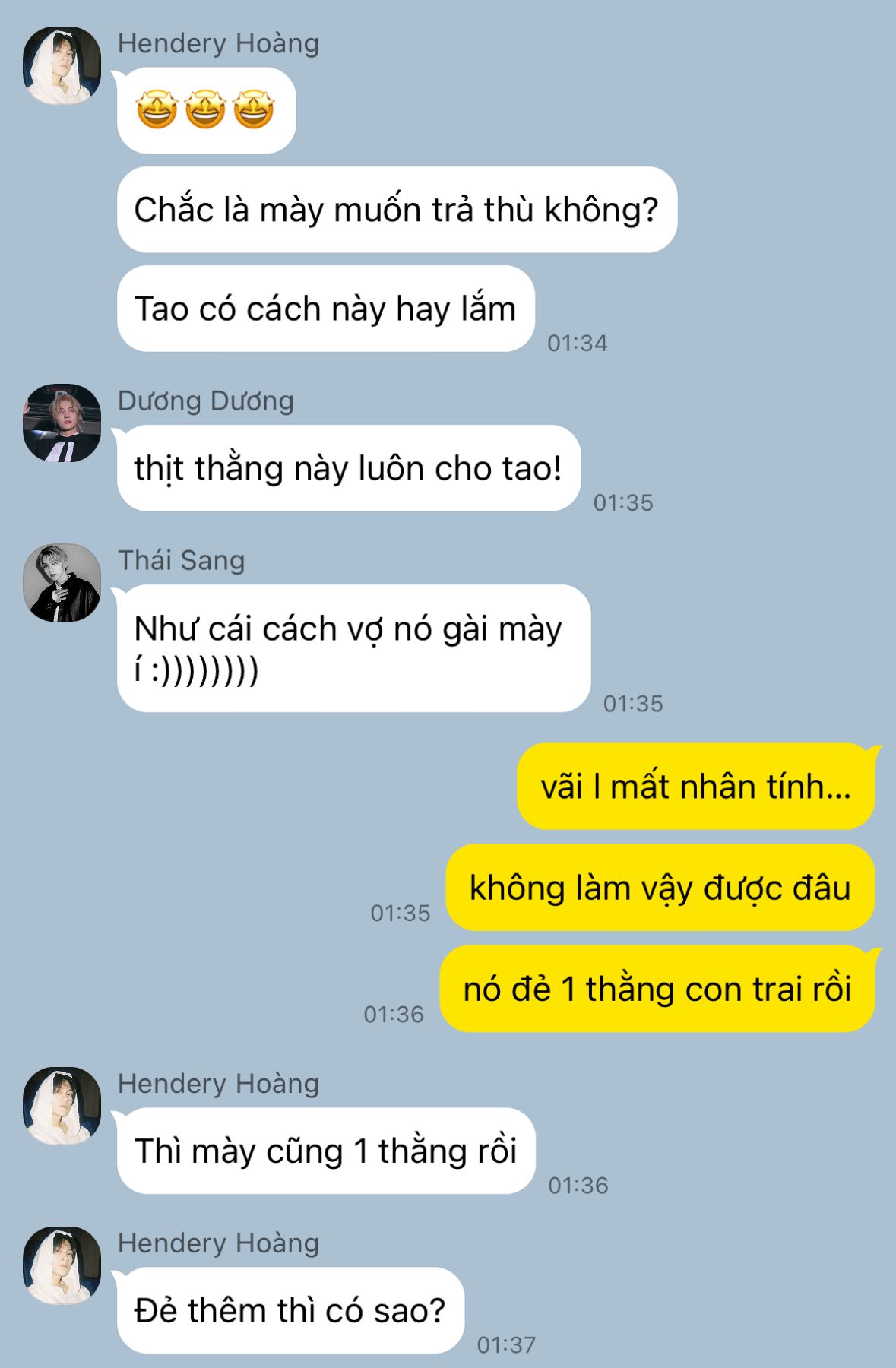Viewport: 896px width, 1368px height.
Task: Tap Hendery Hoàng's avatar beside the last message
Action: tap(62, 1265)
